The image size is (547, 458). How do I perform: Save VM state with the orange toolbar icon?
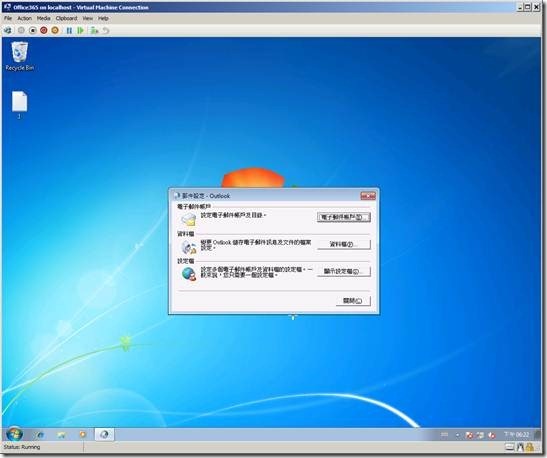(55, 31)
